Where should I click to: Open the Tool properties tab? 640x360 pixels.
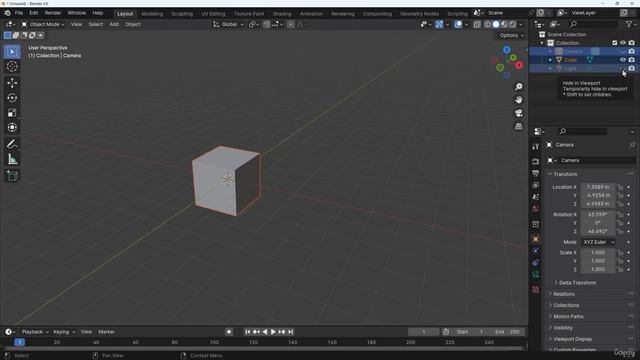536,147
